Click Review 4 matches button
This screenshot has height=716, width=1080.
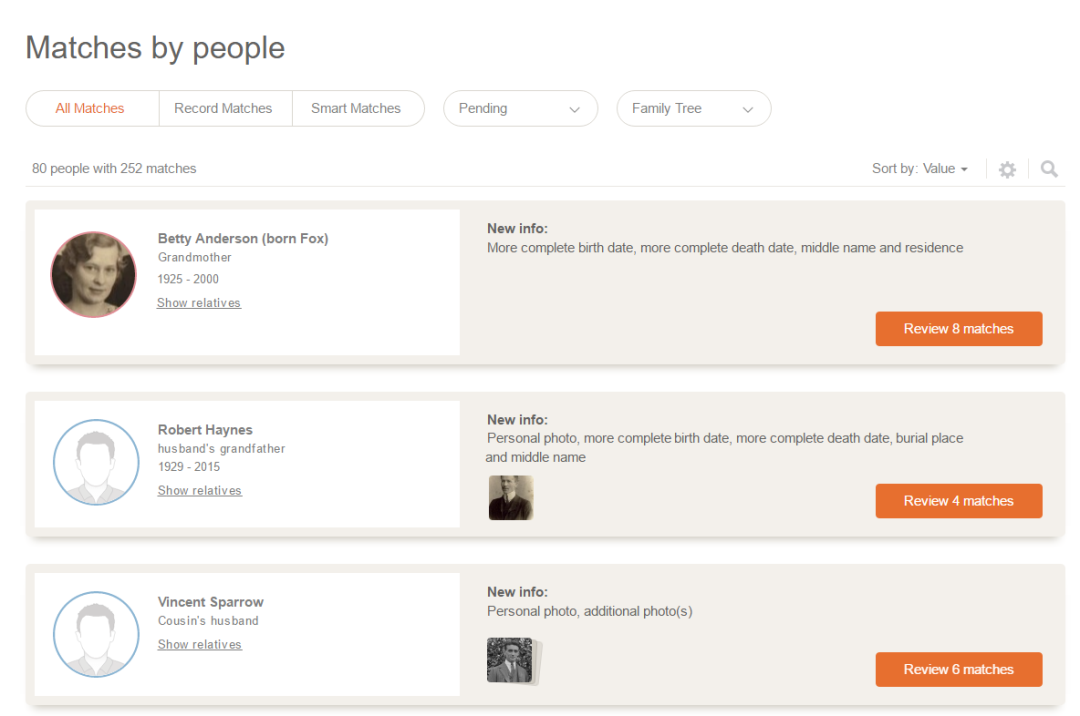pos(958,501)
